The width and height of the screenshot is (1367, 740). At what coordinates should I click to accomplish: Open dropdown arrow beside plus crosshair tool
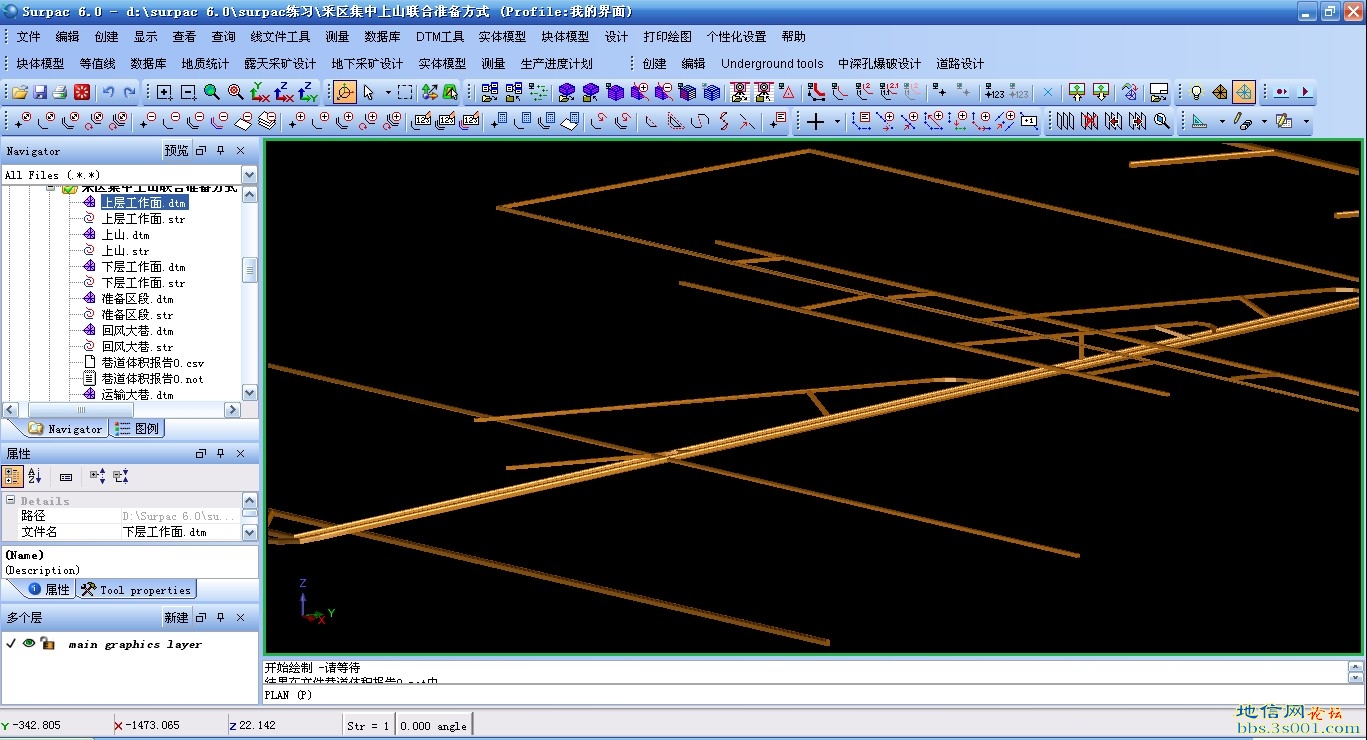click(836, 121)
